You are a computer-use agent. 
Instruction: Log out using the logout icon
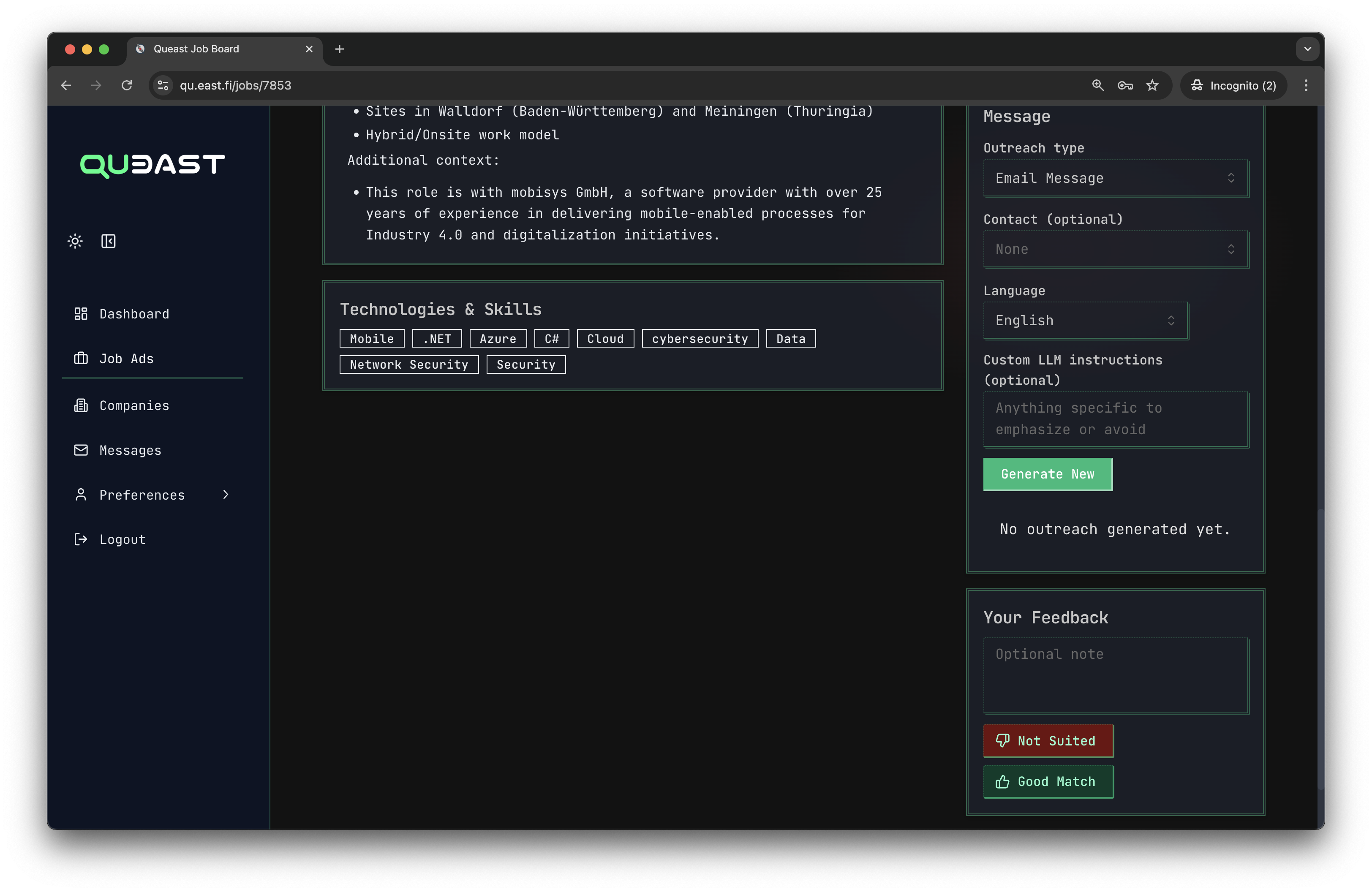coord(81,539)
